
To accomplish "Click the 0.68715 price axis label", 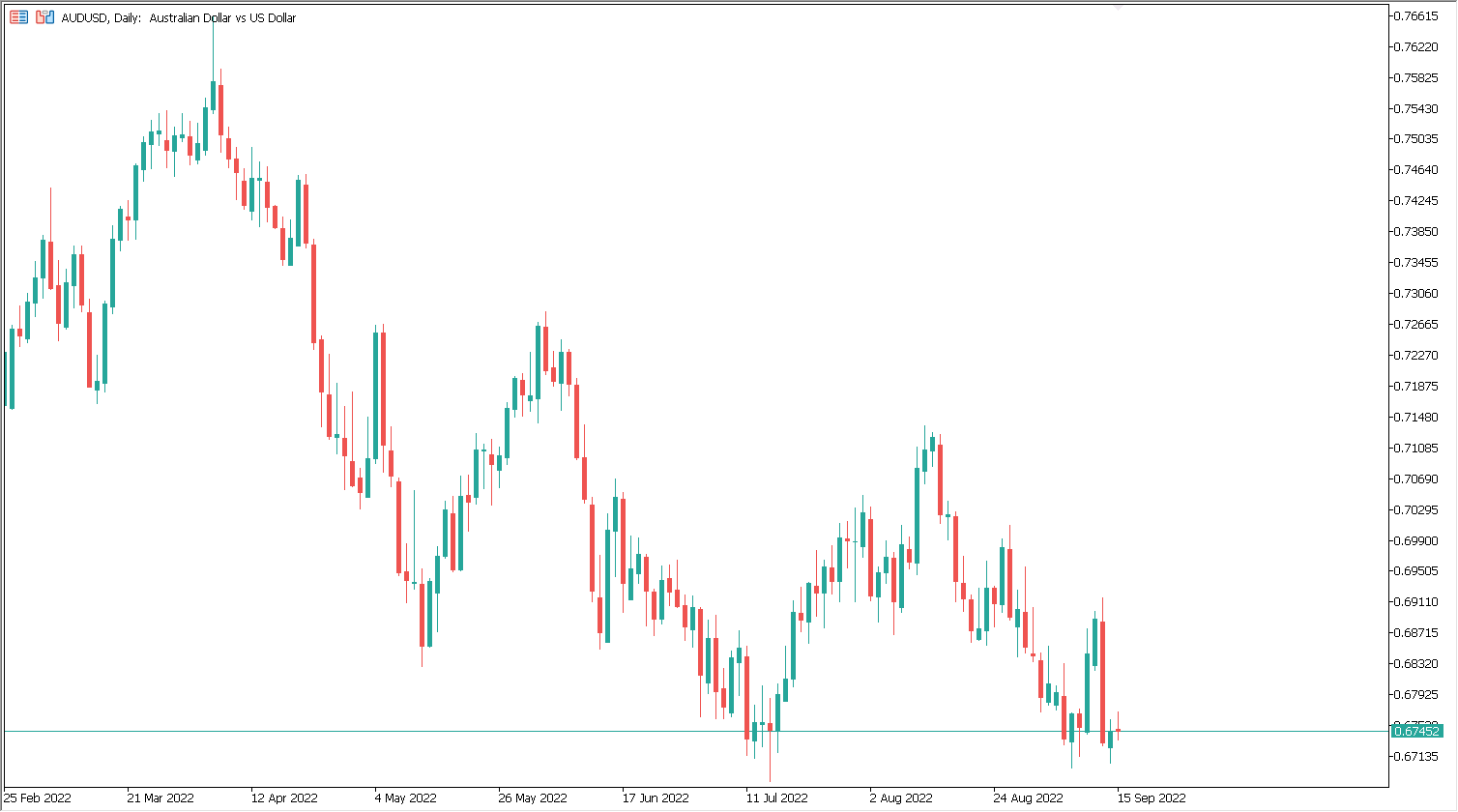I will point(1417,633).
